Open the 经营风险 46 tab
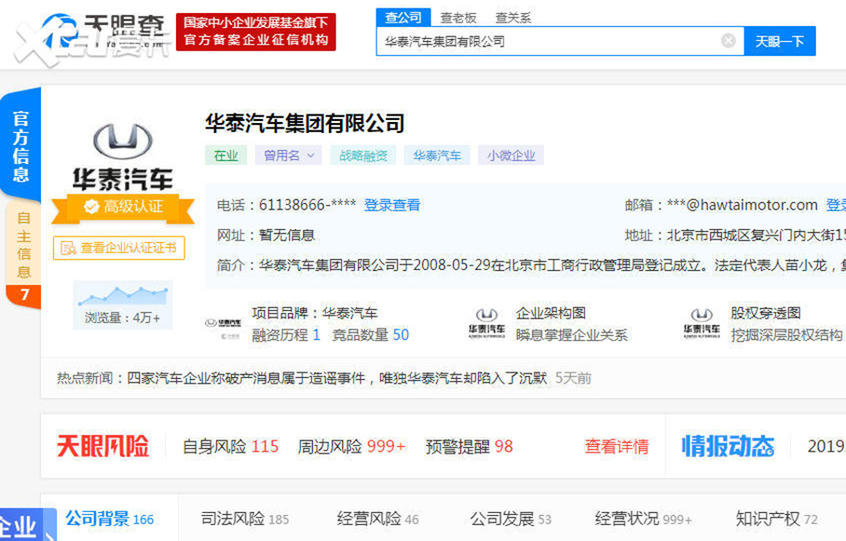This screenshot has height=541, width=846. pos(378,519)
